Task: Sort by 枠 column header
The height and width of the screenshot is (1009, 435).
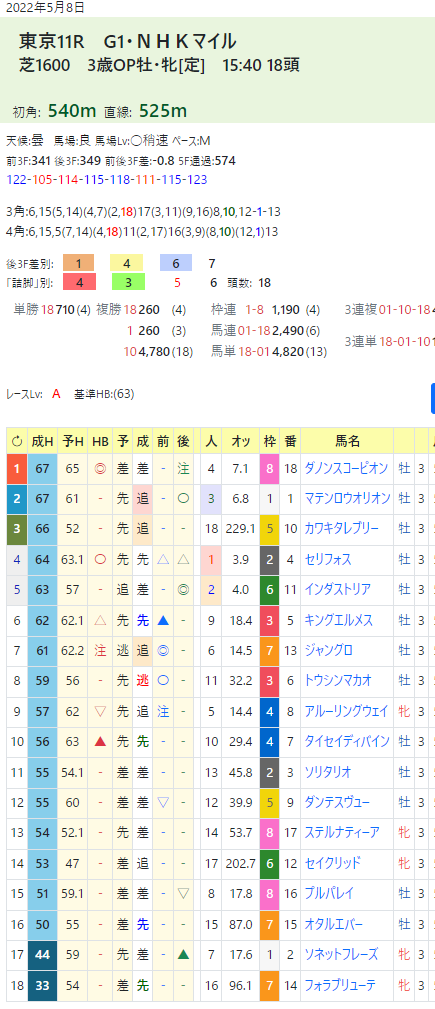Action: [270, 441]
